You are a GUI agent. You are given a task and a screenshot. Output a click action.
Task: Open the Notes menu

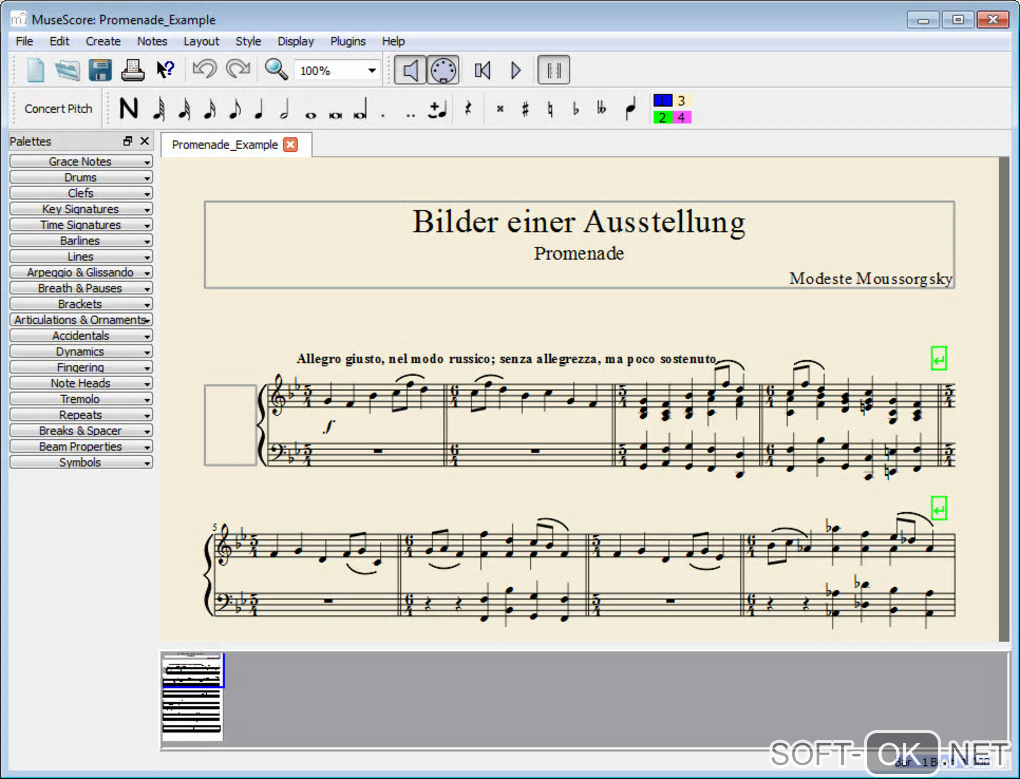pos(152,41)
